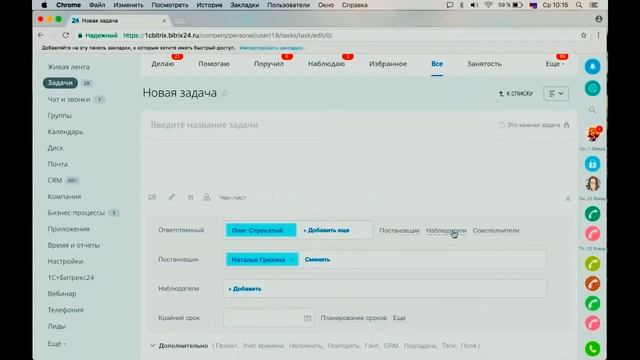This screenshot has height=360, width=640.
Task: Open the История menu in the menu bar
Action: click(209, 5)
